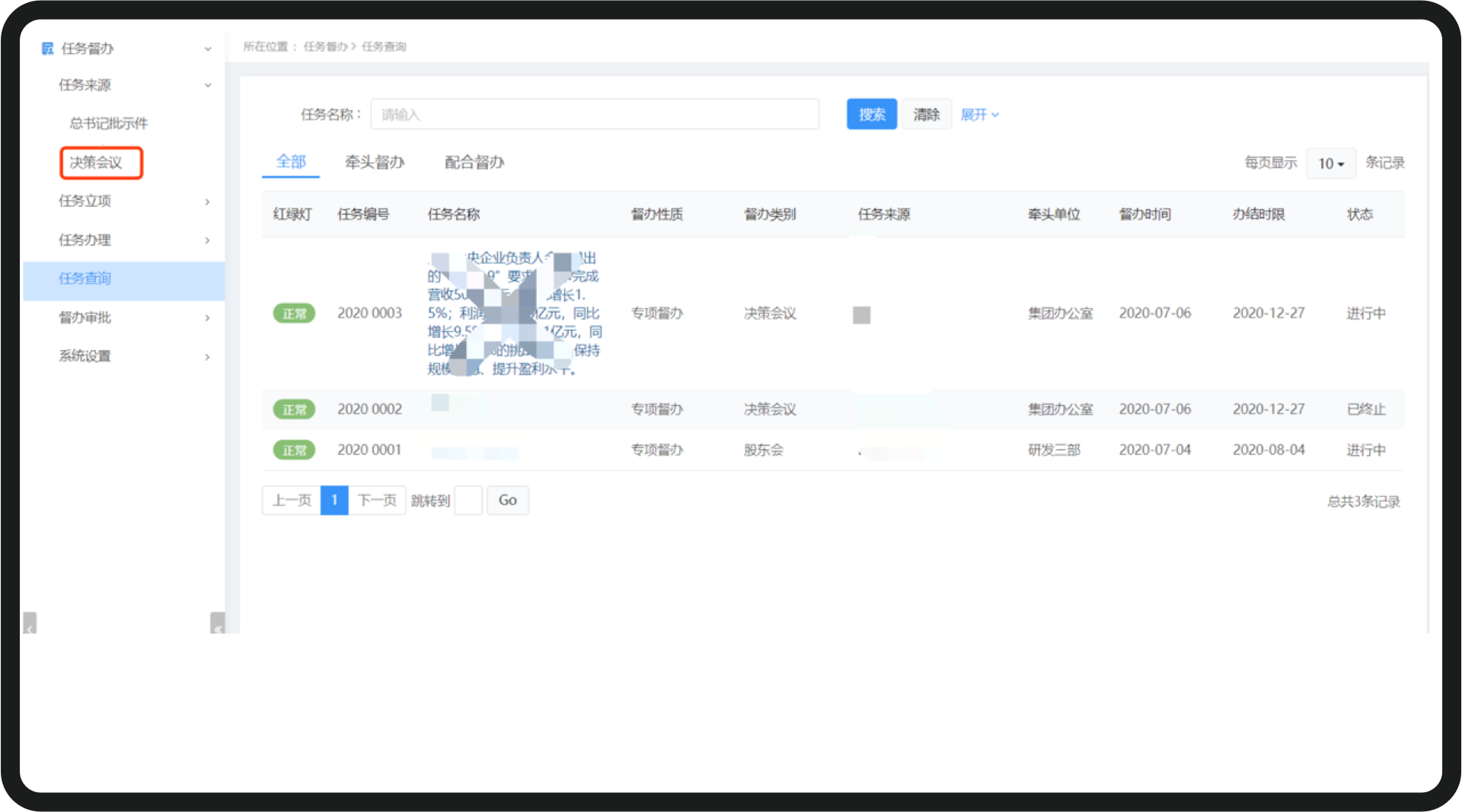1462x812 pixels.
Task: Switch to the 全部 tab
Action: click(291, 161)
